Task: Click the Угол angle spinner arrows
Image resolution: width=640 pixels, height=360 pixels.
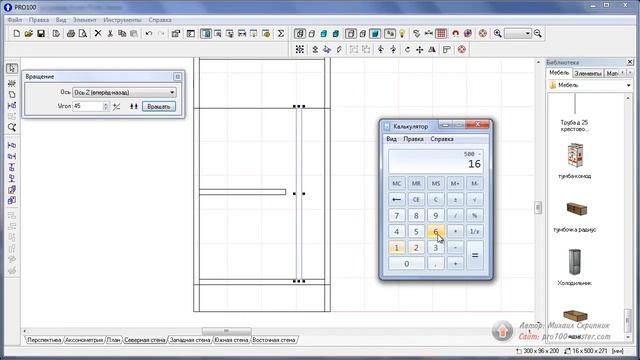Action: (106, 106)
